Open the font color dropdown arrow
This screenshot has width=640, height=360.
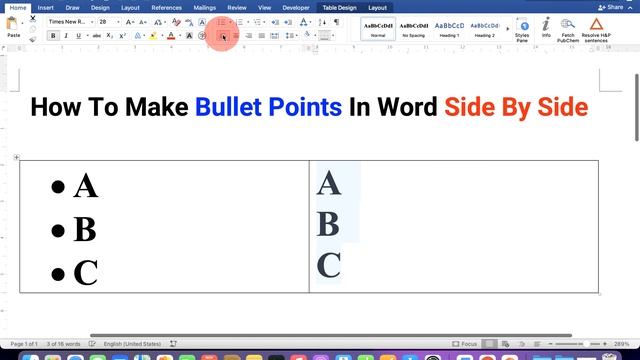(180, 36)
